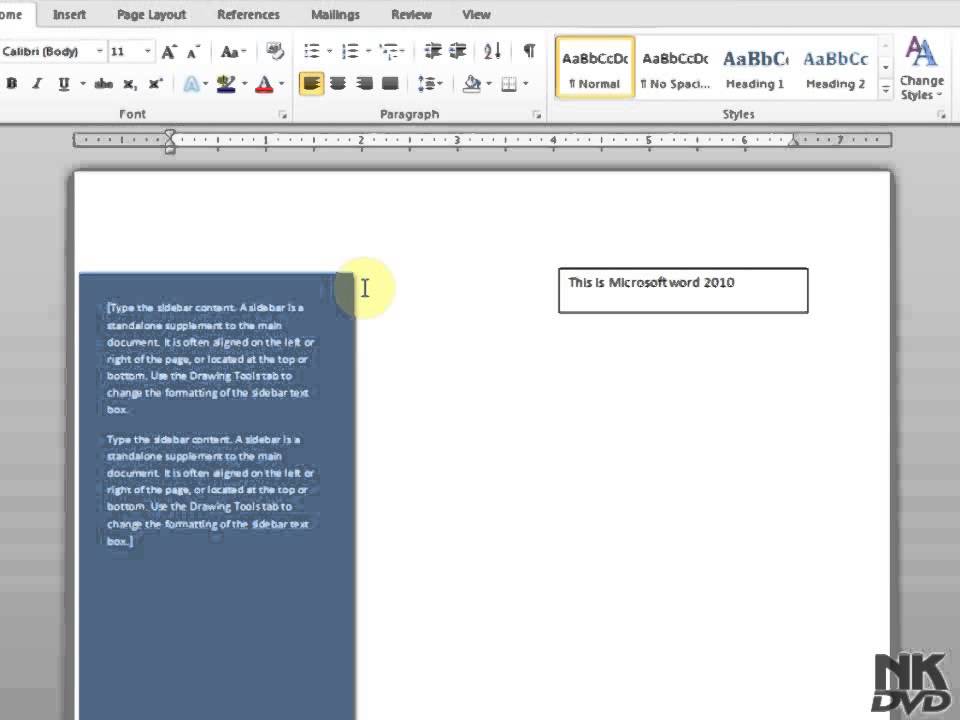Apply Superscript formatting

pyautogui.click(x=156, y=84)
